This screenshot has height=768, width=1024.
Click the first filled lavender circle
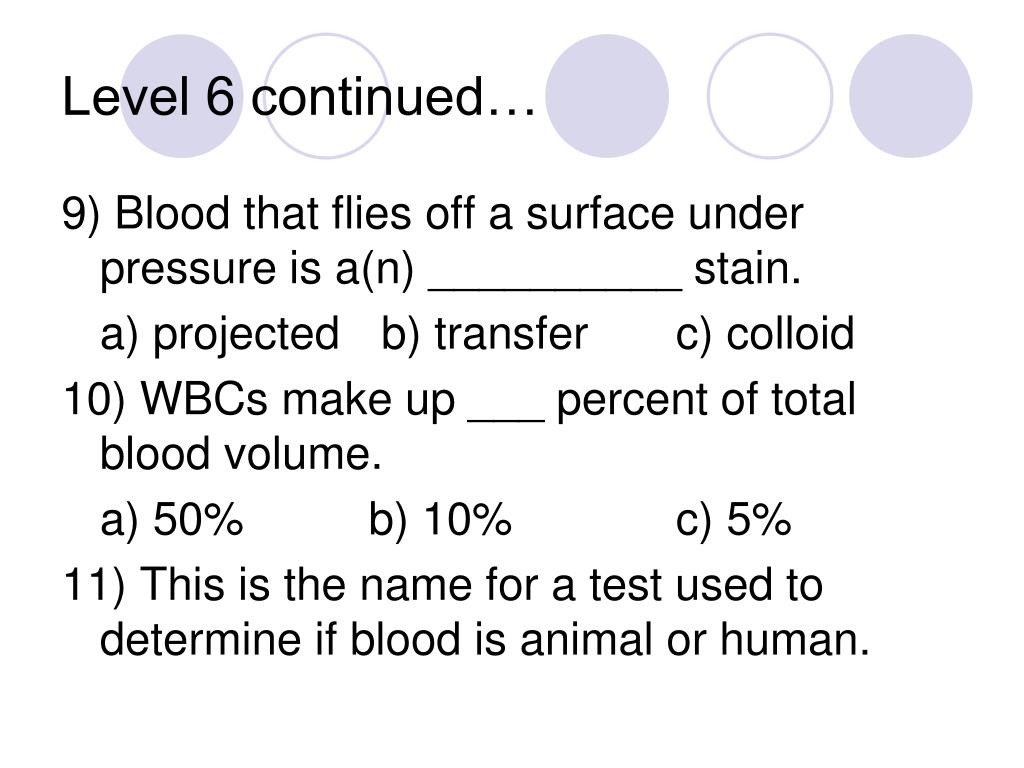click(x=182, y=96)
